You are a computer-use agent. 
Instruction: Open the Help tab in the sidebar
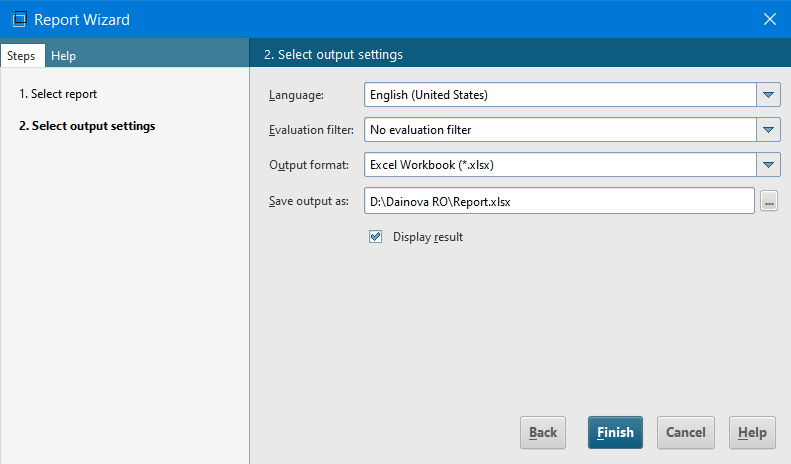click(x=64, y=55)
